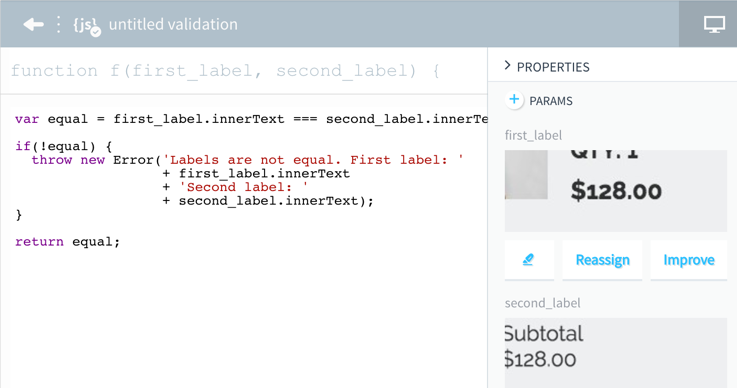Click the PROPERTIES heading text

(x=553, y=67)
